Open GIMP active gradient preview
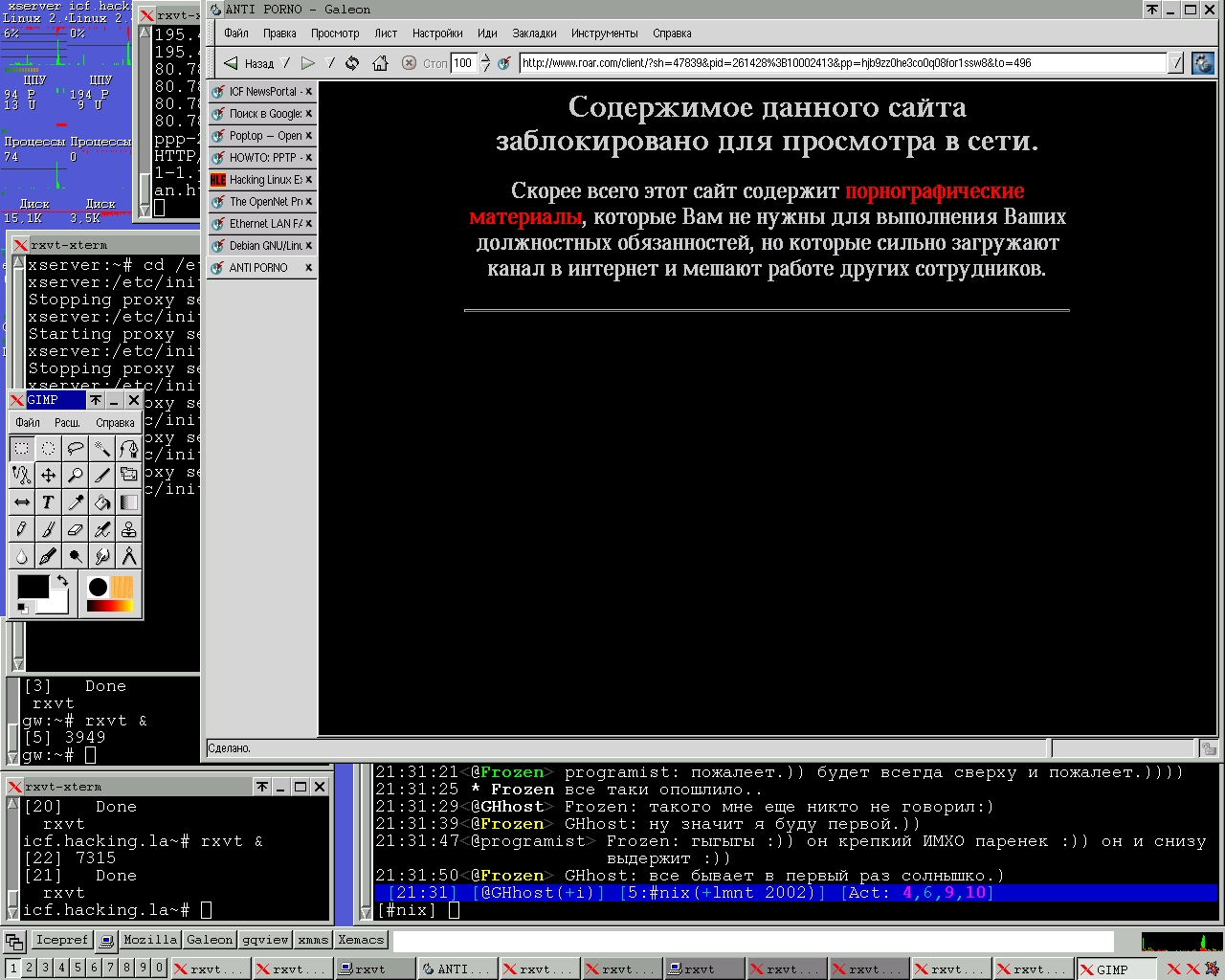The image size is (1225, 980). tap(110, 606)
